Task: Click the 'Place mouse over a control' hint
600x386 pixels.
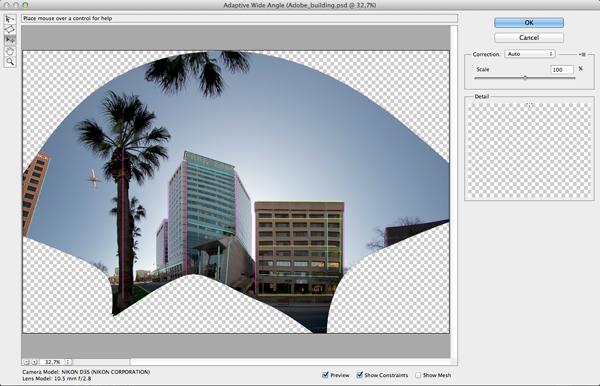Action: point(68,18)
